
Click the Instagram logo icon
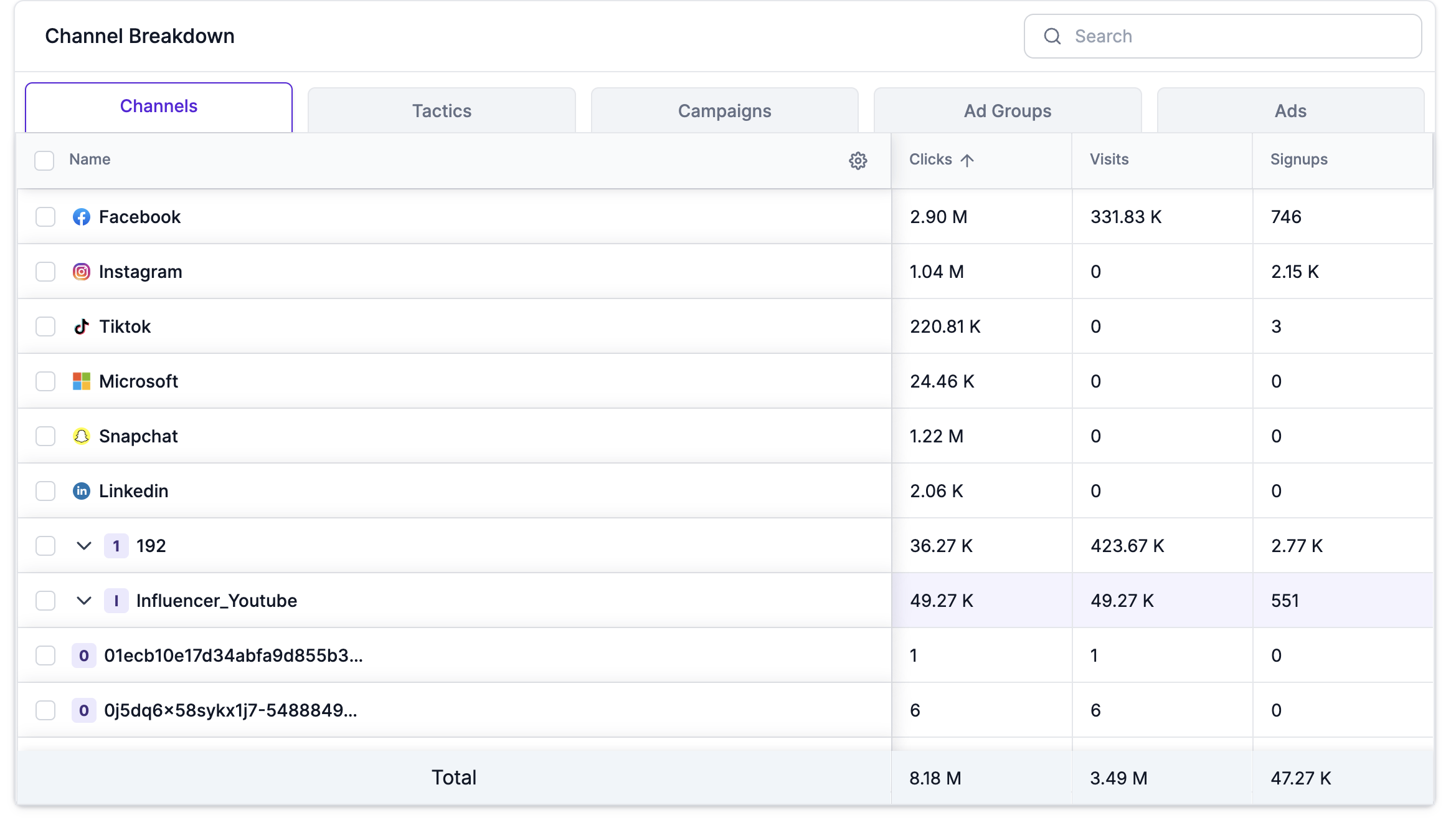pos(82,272)
